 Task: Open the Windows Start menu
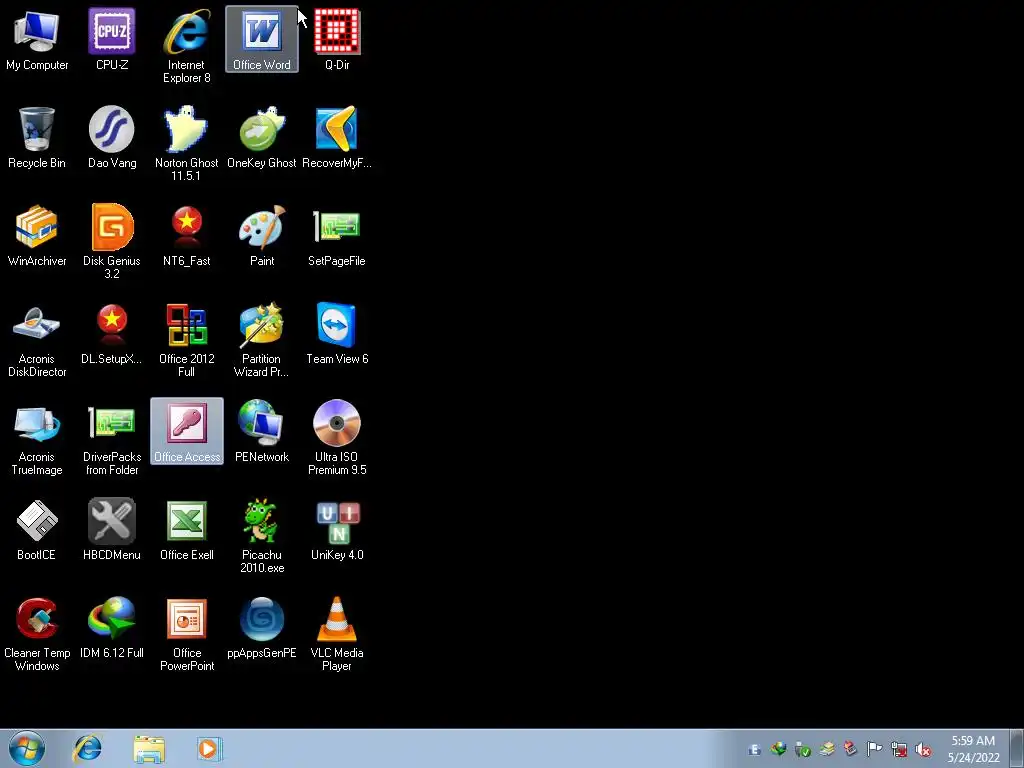pos(27,748)
